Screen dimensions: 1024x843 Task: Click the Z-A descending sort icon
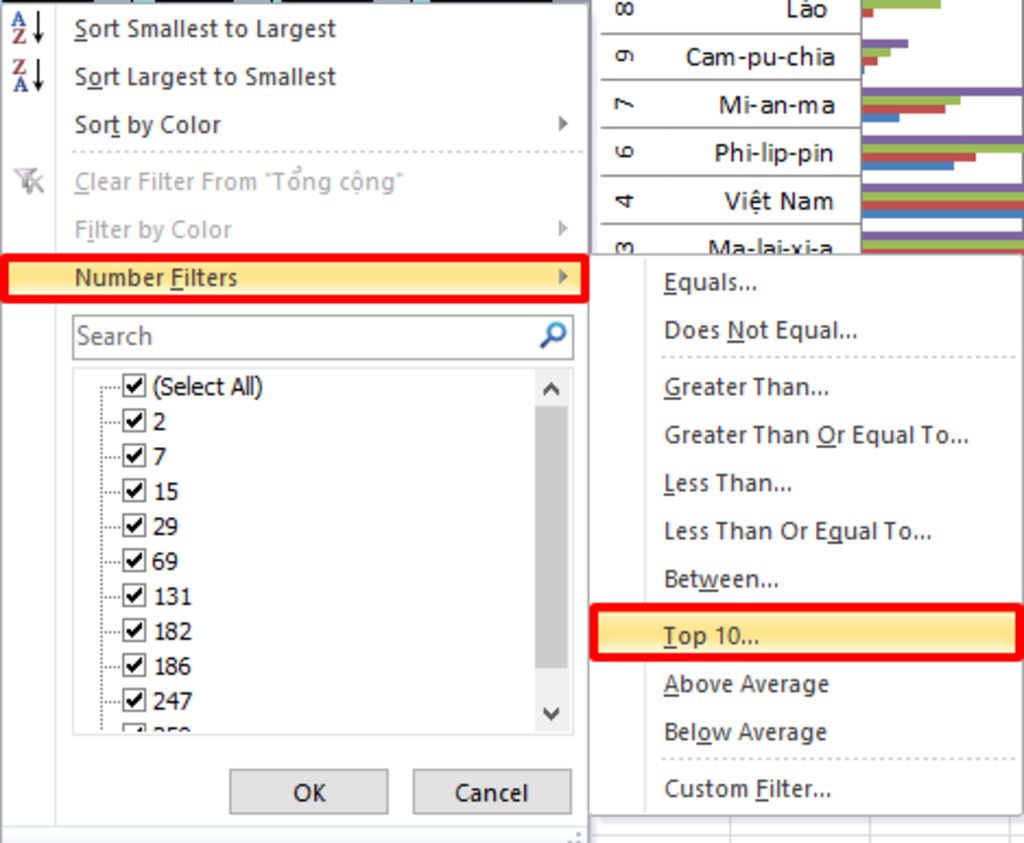(28, 76)
